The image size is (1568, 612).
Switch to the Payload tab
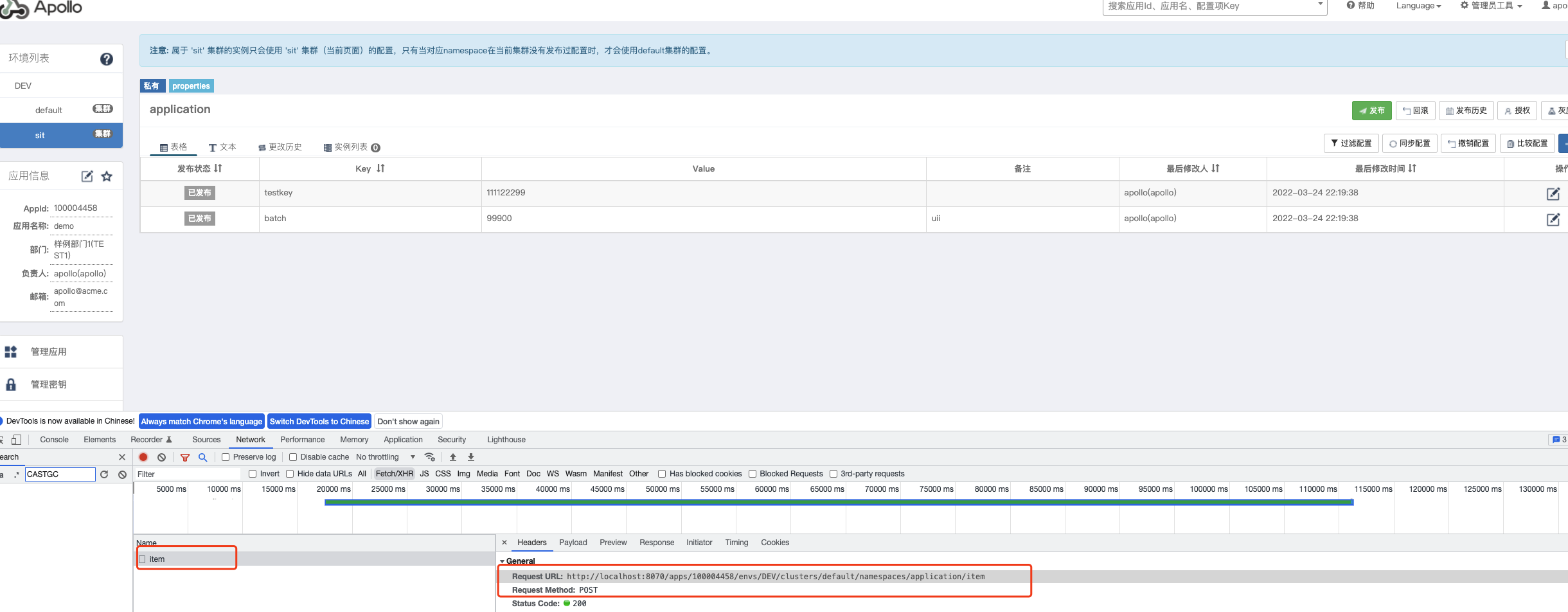(x=573, y=543)
